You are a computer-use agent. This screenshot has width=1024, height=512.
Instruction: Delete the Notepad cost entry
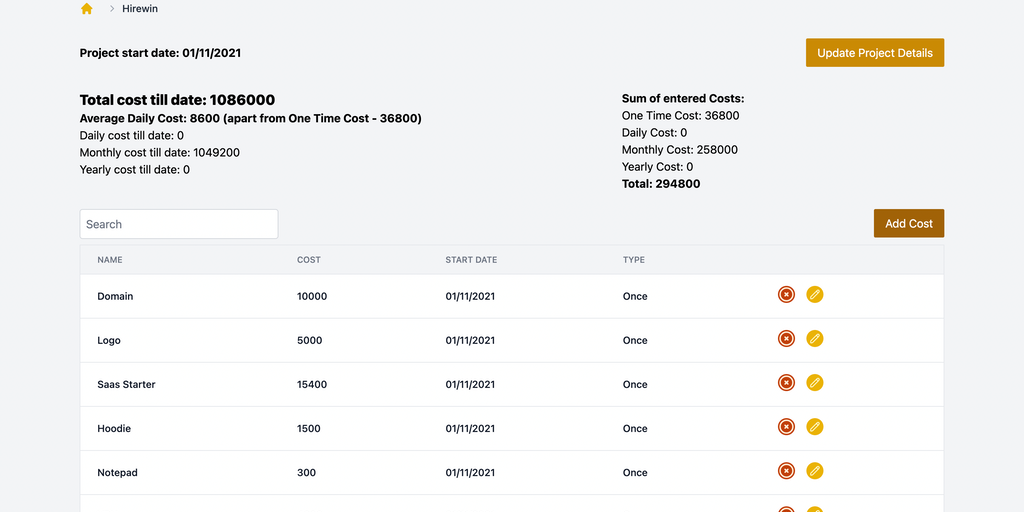click(787, 471)
